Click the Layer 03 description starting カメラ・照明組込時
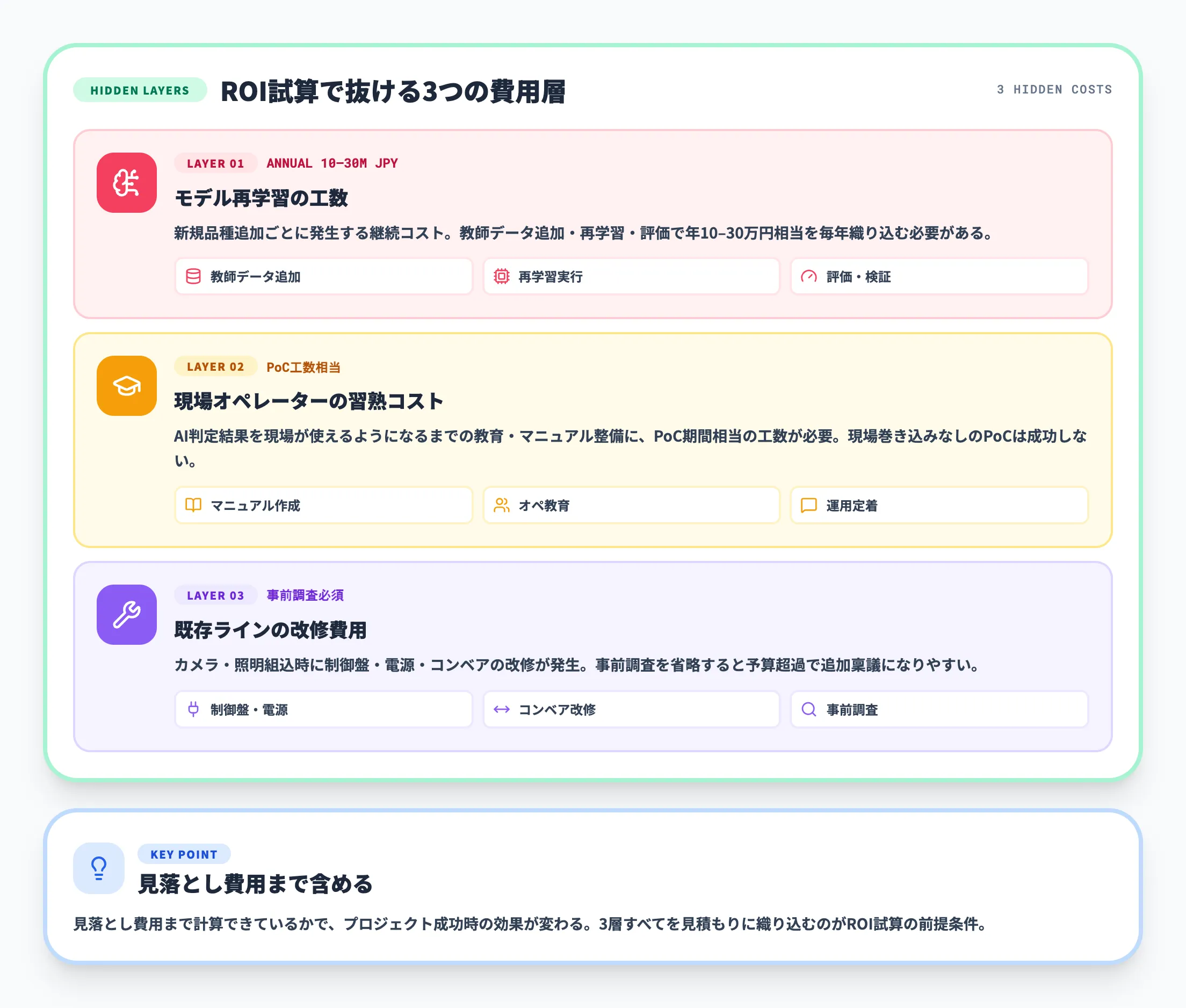This screenshot has height=1008, width=1186. [577, 665]
